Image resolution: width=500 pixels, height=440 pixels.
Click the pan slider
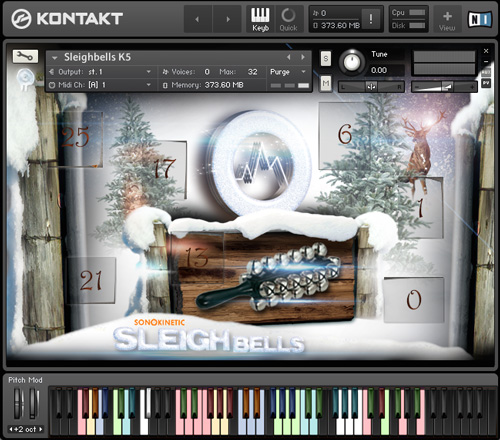click(371, 87)
